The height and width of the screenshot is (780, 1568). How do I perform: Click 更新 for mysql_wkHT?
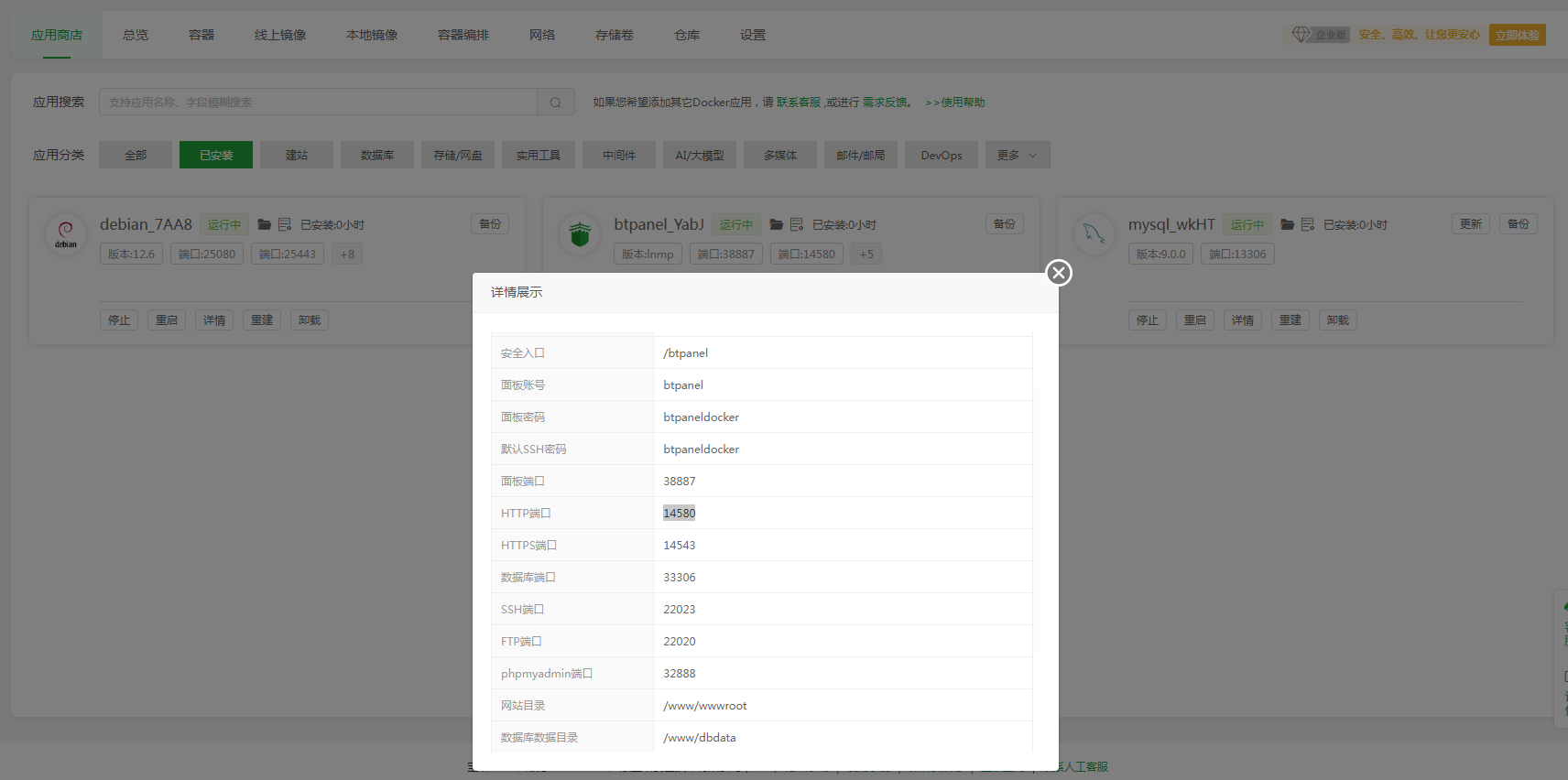(x=1471, y=224)
